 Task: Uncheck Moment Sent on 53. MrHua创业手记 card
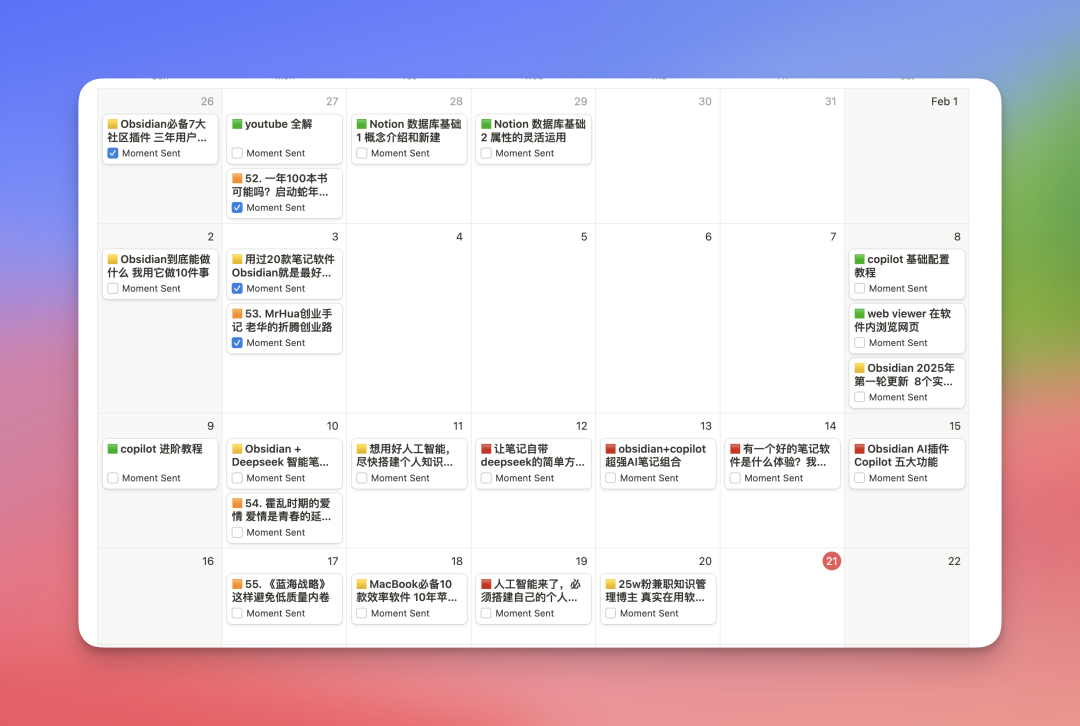pyautogui.click(x=237, y=343)
